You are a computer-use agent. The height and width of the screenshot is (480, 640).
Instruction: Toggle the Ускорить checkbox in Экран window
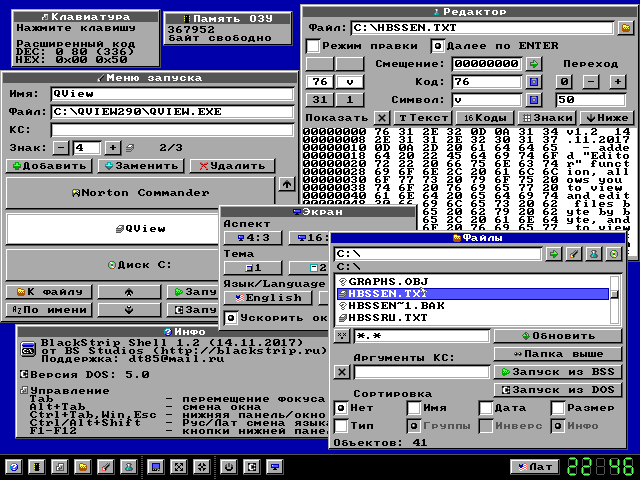pyautogui.click(x=231, y=318)
